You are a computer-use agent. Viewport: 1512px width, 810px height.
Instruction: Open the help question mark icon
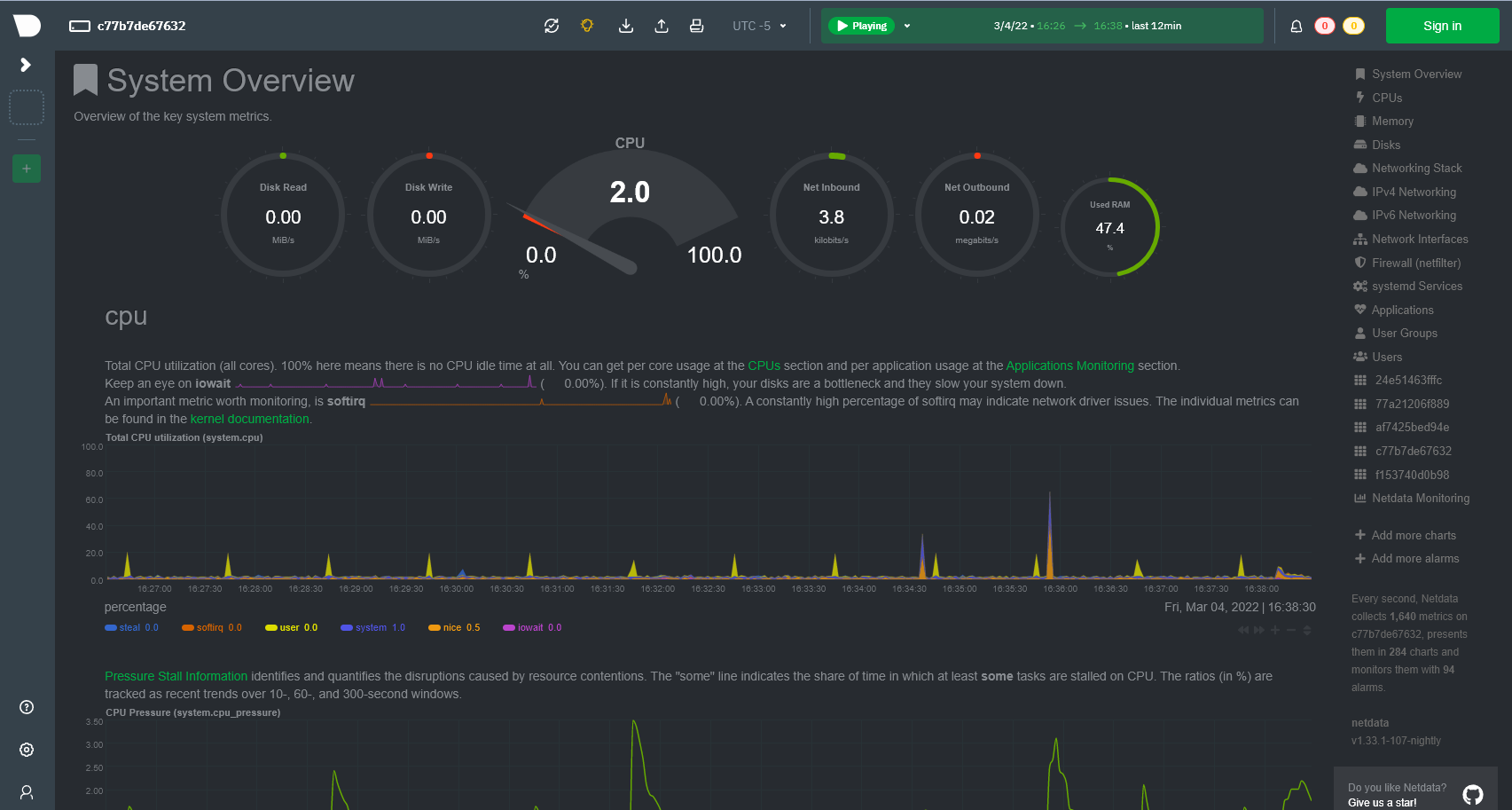(x=27, y=707)
